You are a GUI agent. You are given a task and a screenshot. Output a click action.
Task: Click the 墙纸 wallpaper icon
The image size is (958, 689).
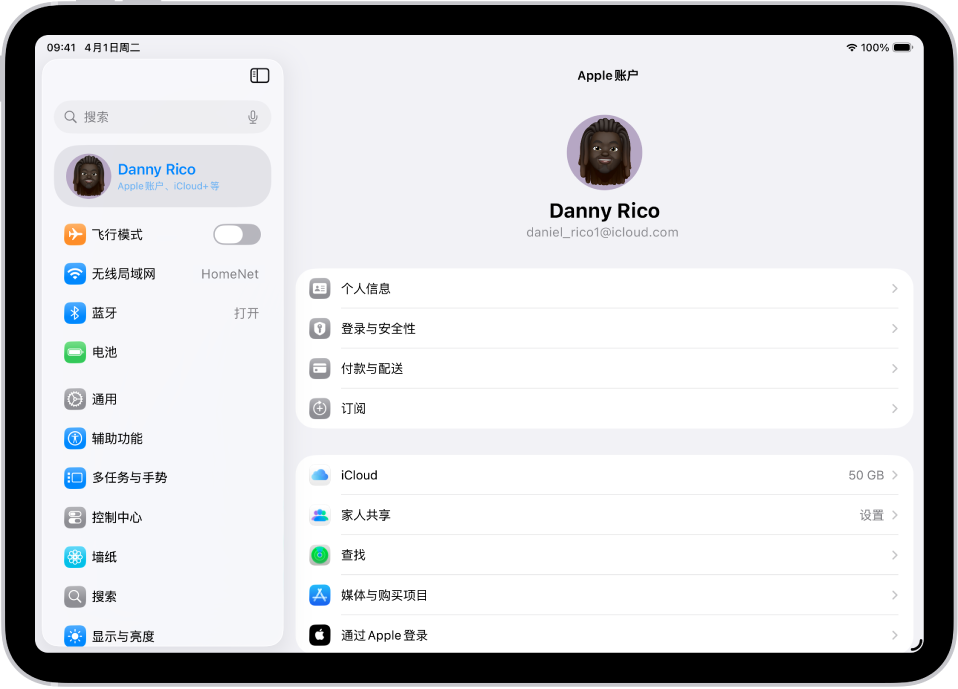coord(75,557)
